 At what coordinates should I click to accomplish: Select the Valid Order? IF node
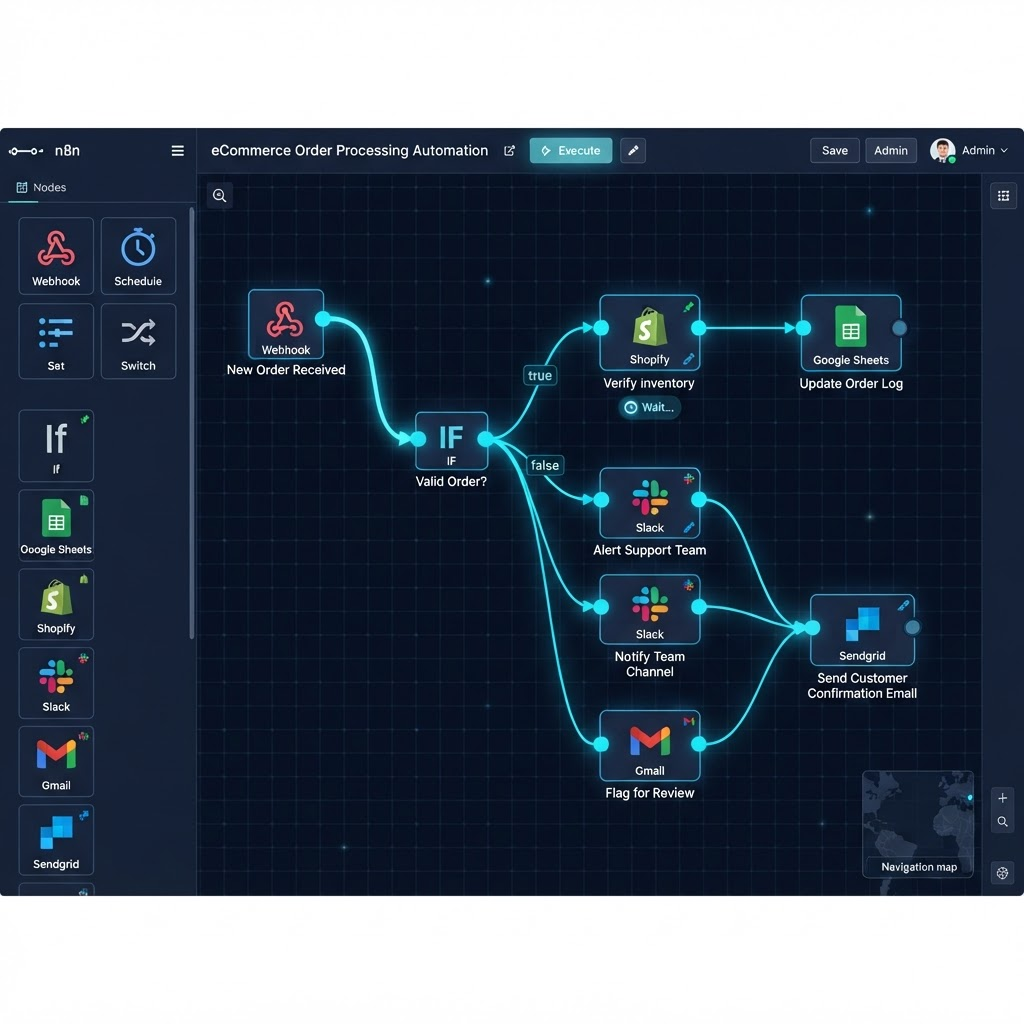coord(451,441)
